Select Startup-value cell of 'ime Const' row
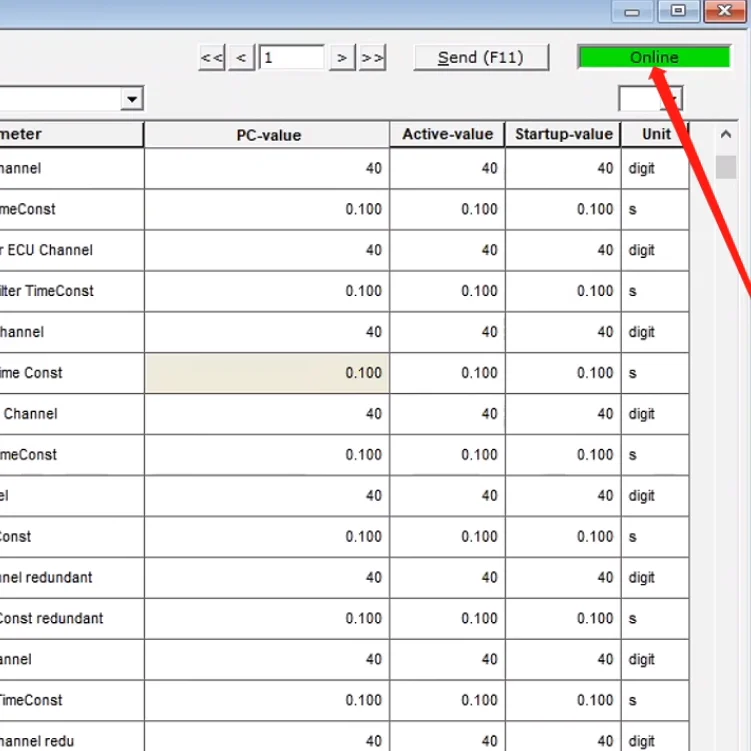 [563, 373]
